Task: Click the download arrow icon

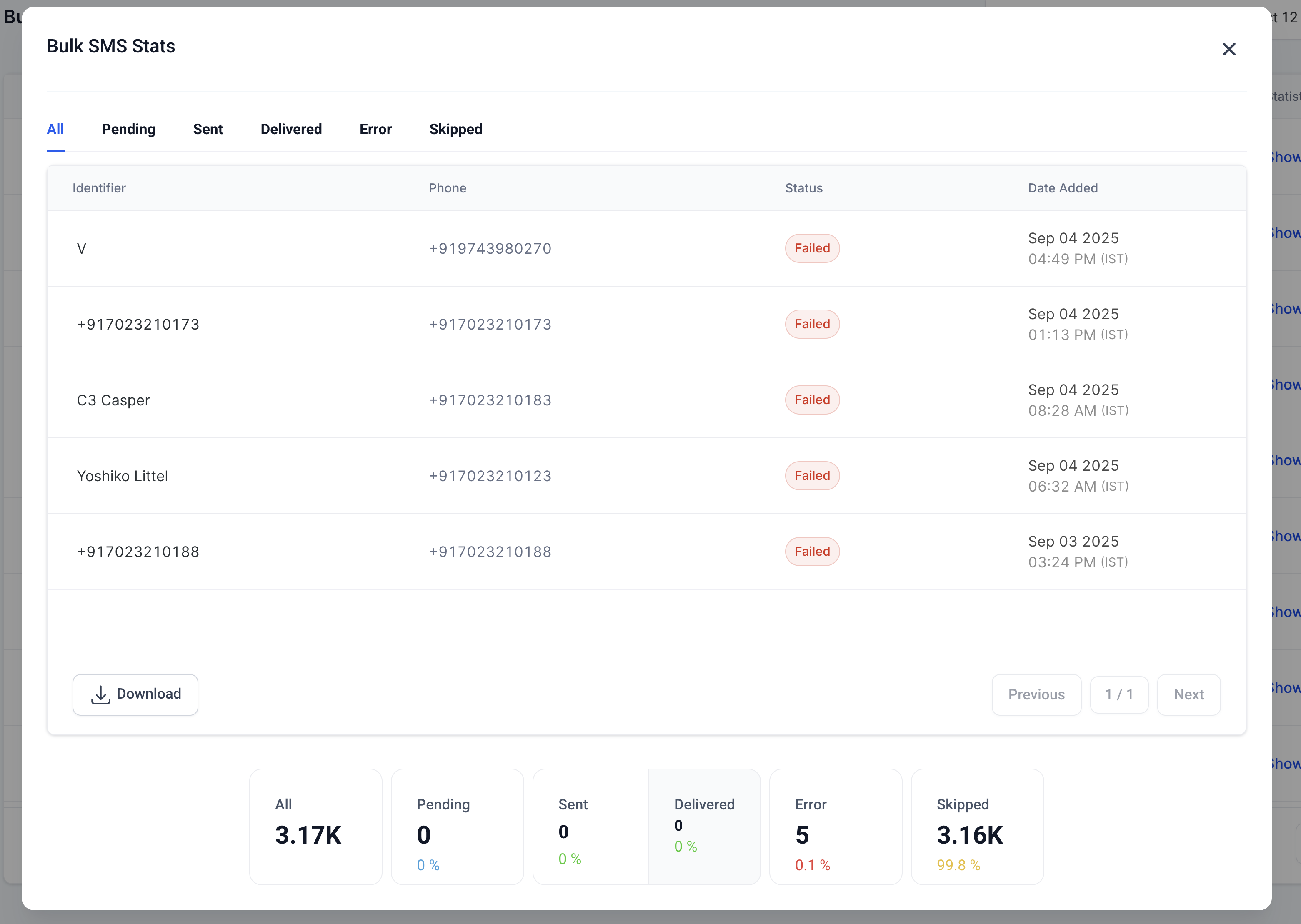Action: pyautogui.click(x=101, y=695)
